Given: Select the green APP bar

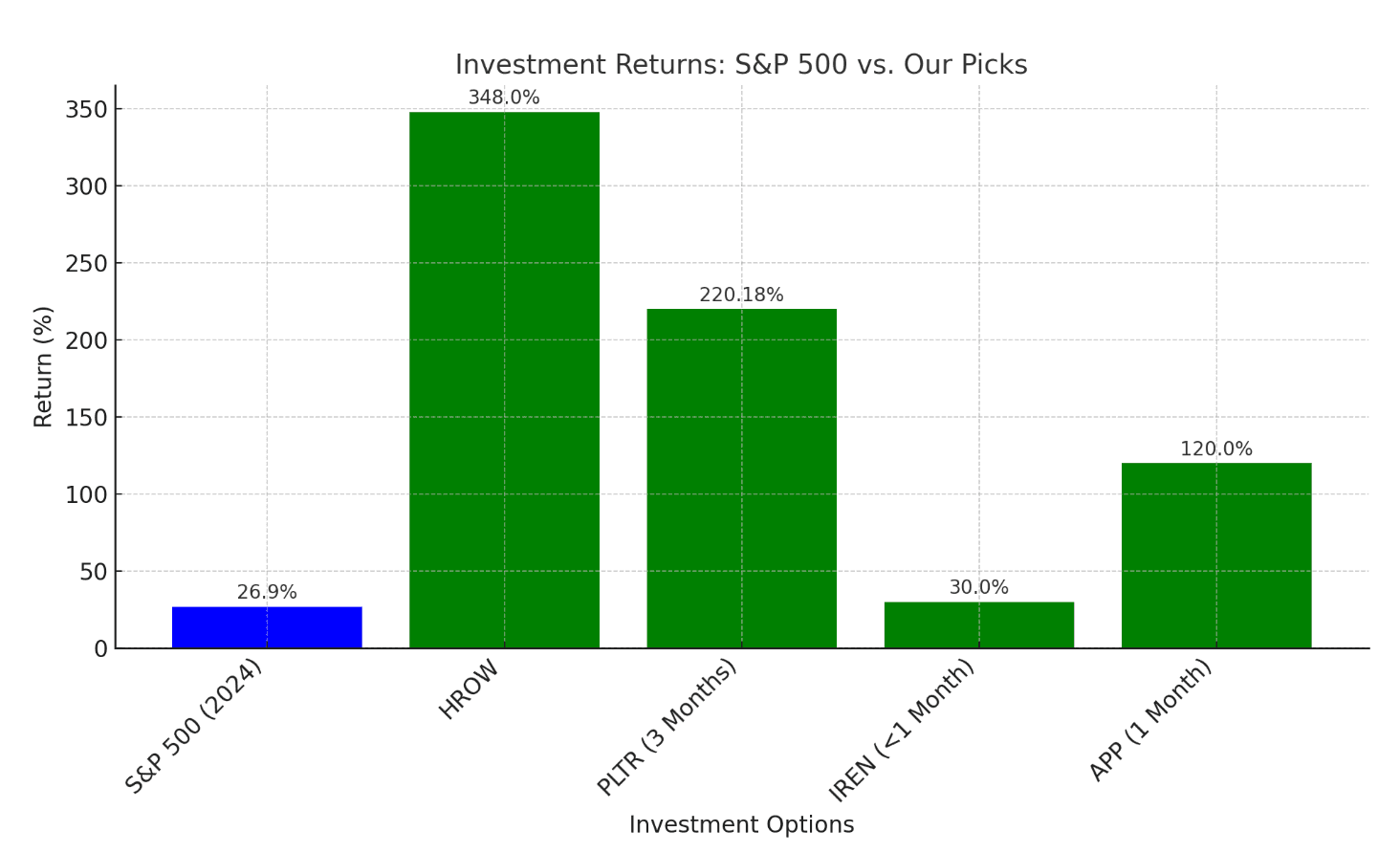Looking at the screenshot, I should tap(1215, 556).
